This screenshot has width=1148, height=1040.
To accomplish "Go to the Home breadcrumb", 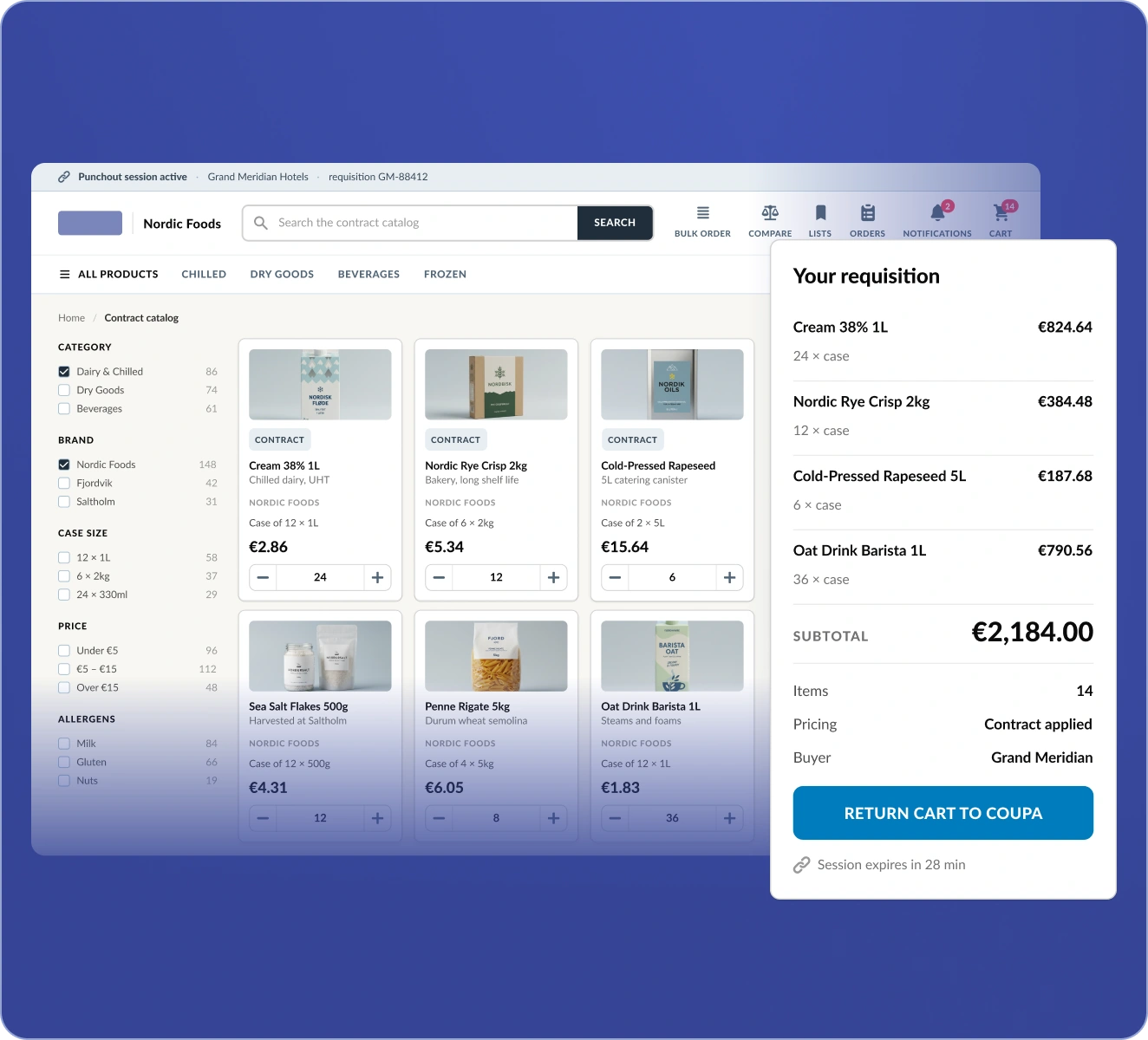I will pyautogui.click(x=71, y=318).
